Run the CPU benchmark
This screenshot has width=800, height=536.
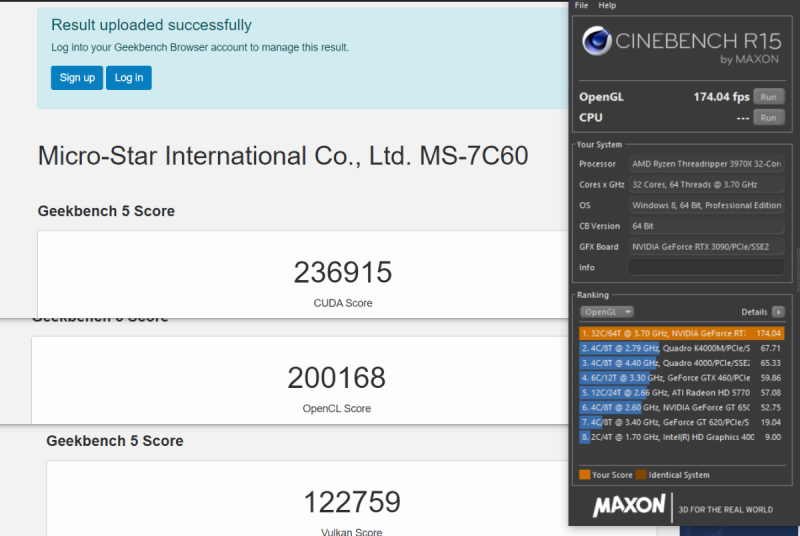(768, 117)
